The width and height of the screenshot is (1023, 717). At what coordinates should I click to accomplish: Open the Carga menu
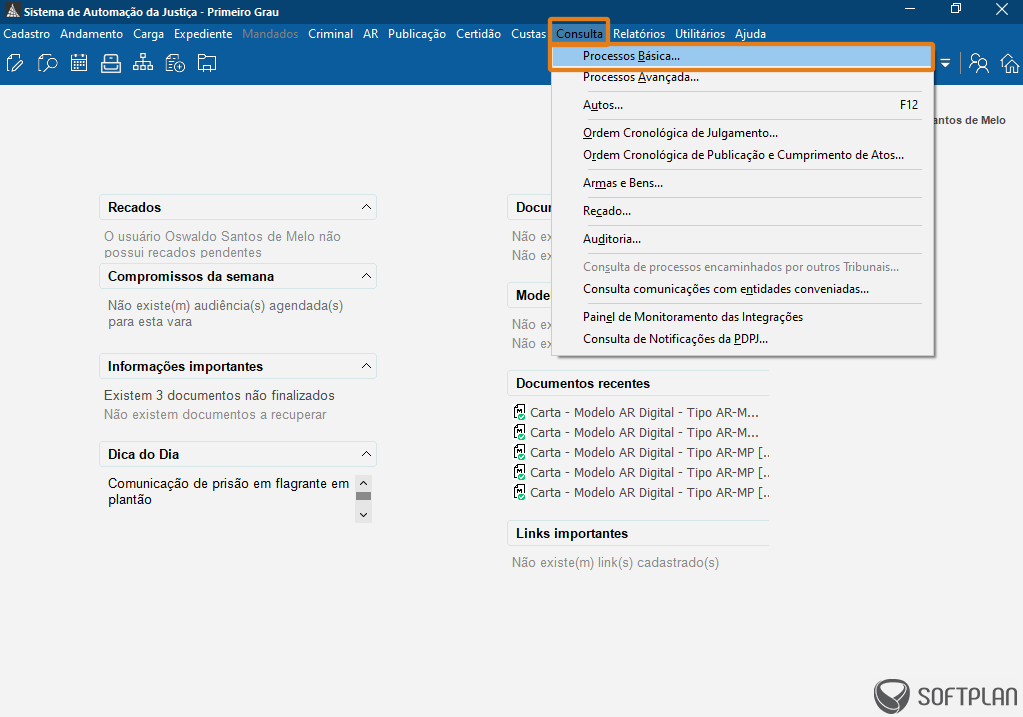pyautogui.click(x=149, y=34)
